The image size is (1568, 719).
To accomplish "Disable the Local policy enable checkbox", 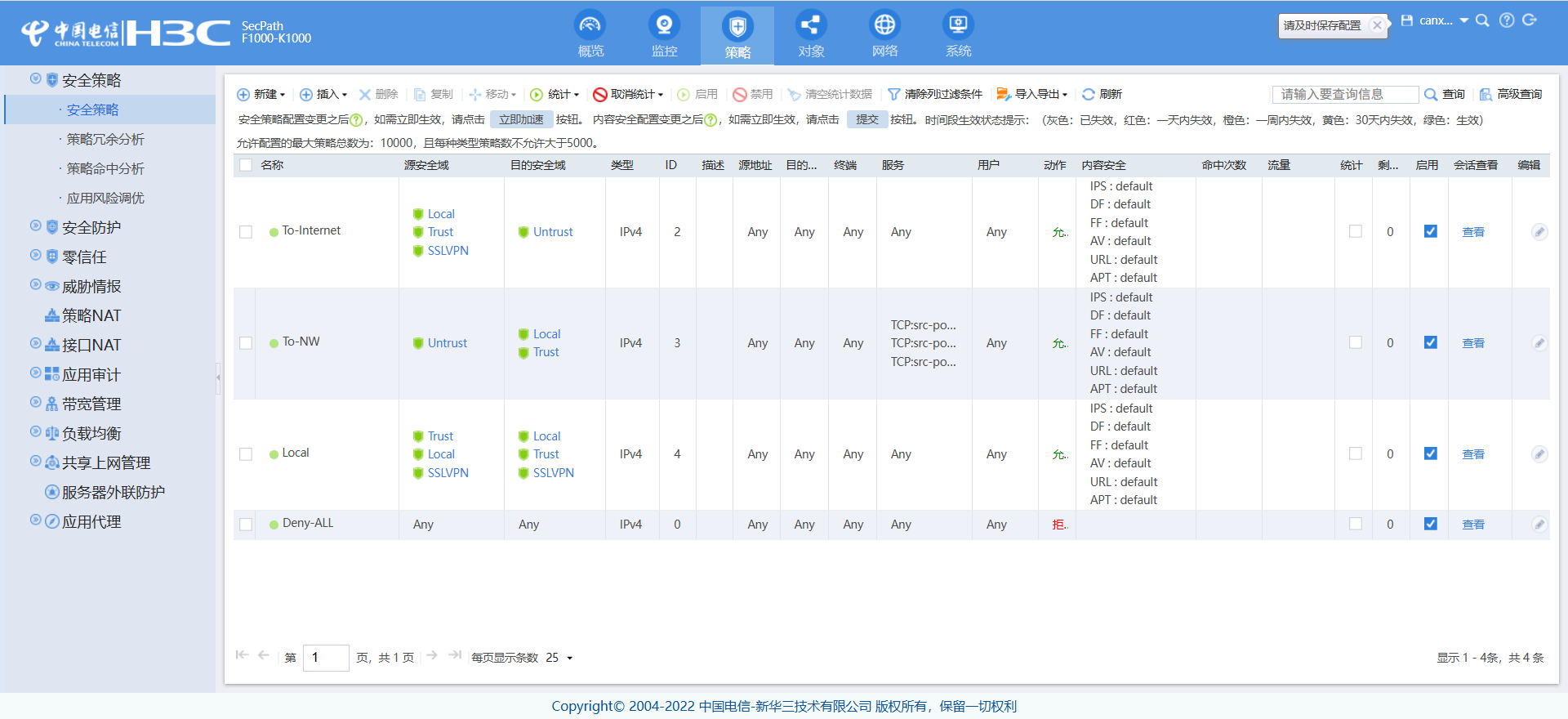I will point(1431,453).
